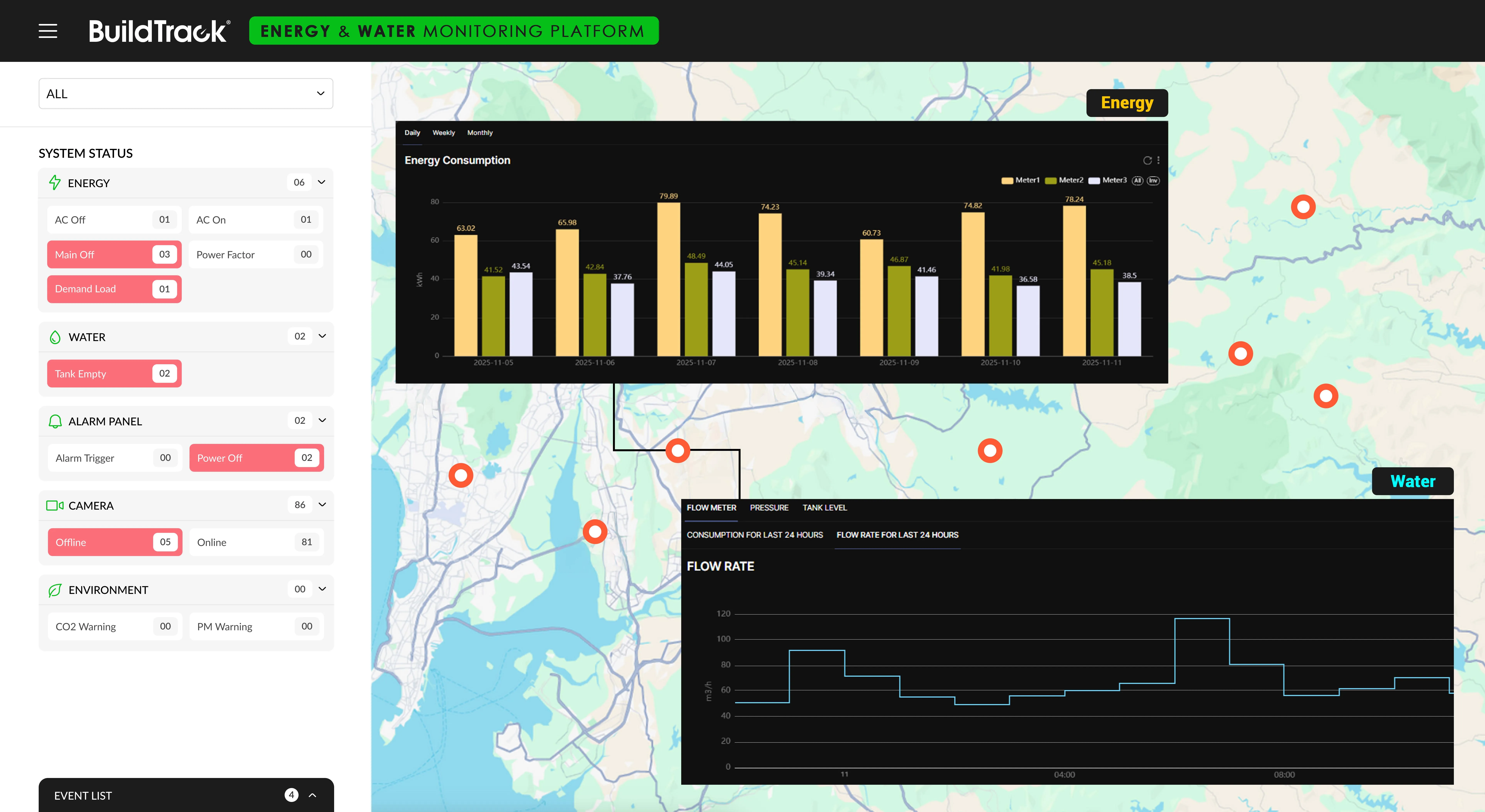Click the PM Warning tile
1485x812 pixels.
(x=257, y=626)
